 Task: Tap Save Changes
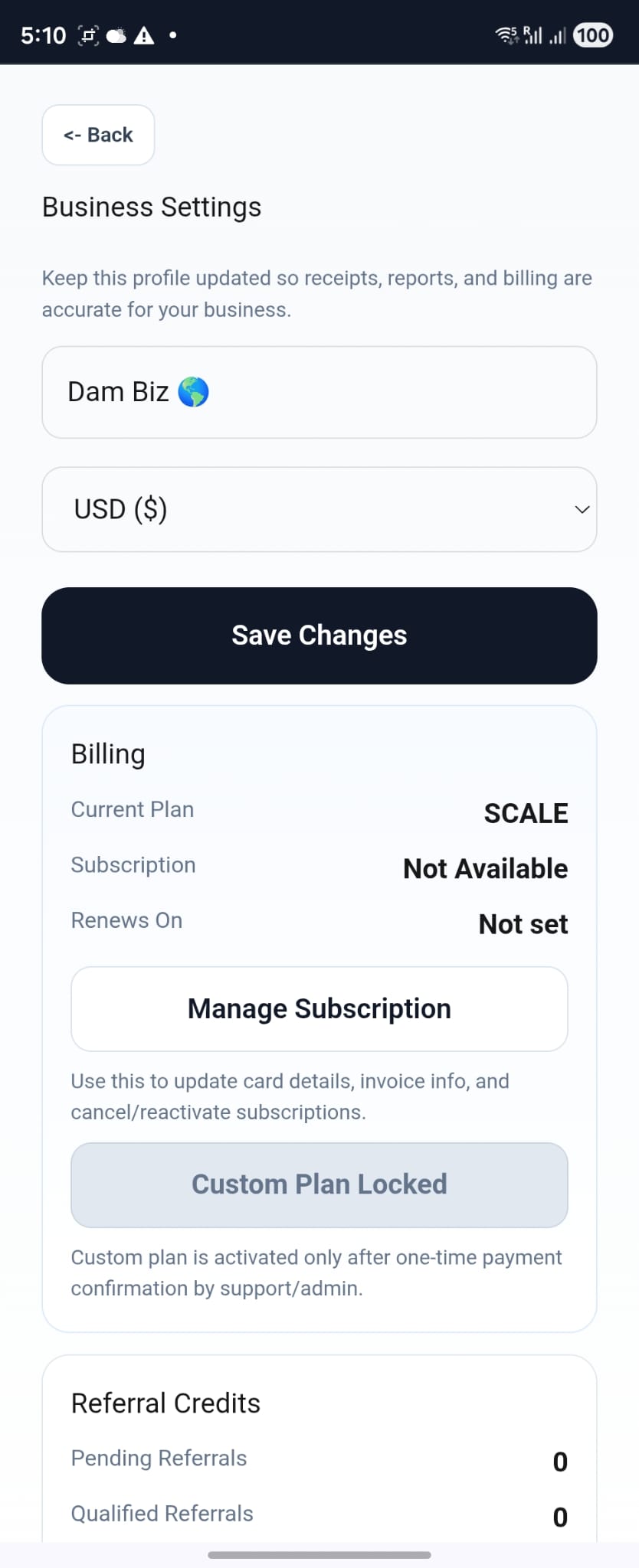tap(319, 635)
